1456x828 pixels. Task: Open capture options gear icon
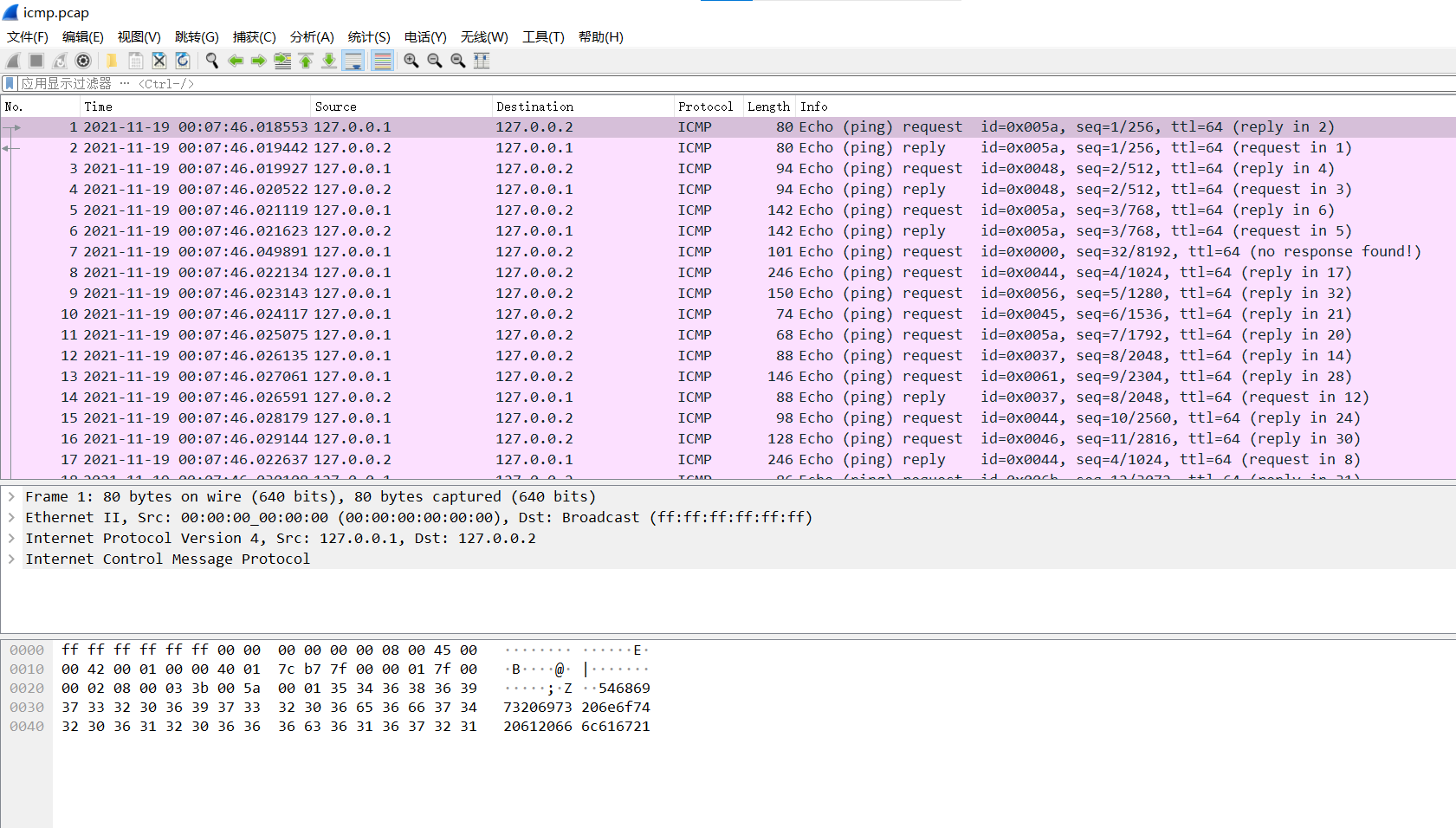83,61
